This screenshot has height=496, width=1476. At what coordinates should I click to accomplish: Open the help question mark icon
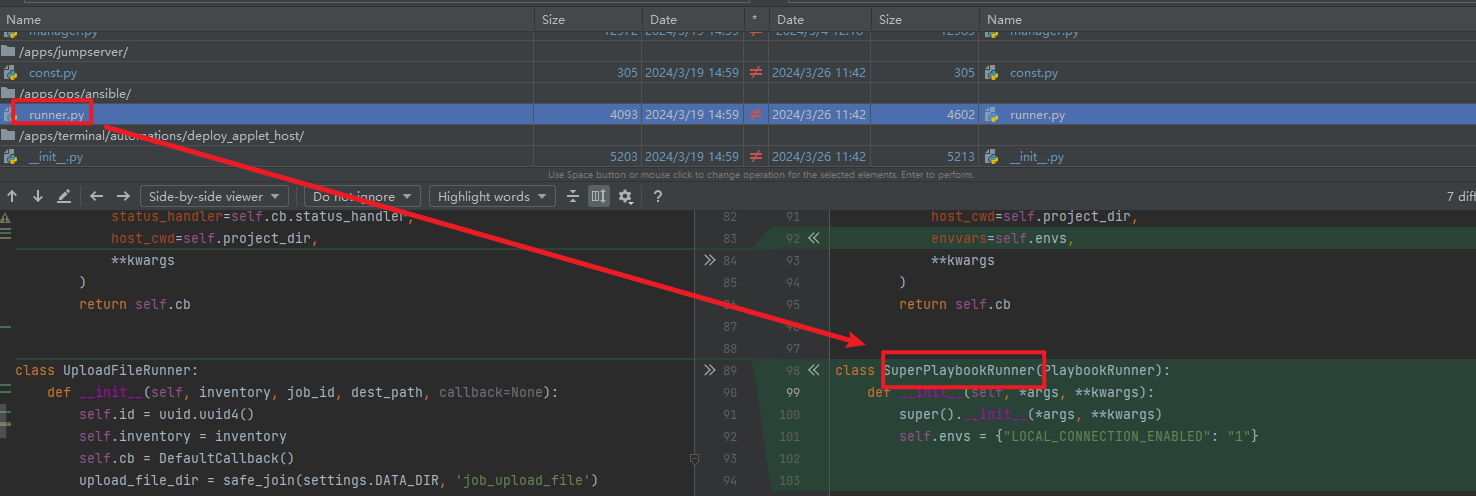point(658,197)
